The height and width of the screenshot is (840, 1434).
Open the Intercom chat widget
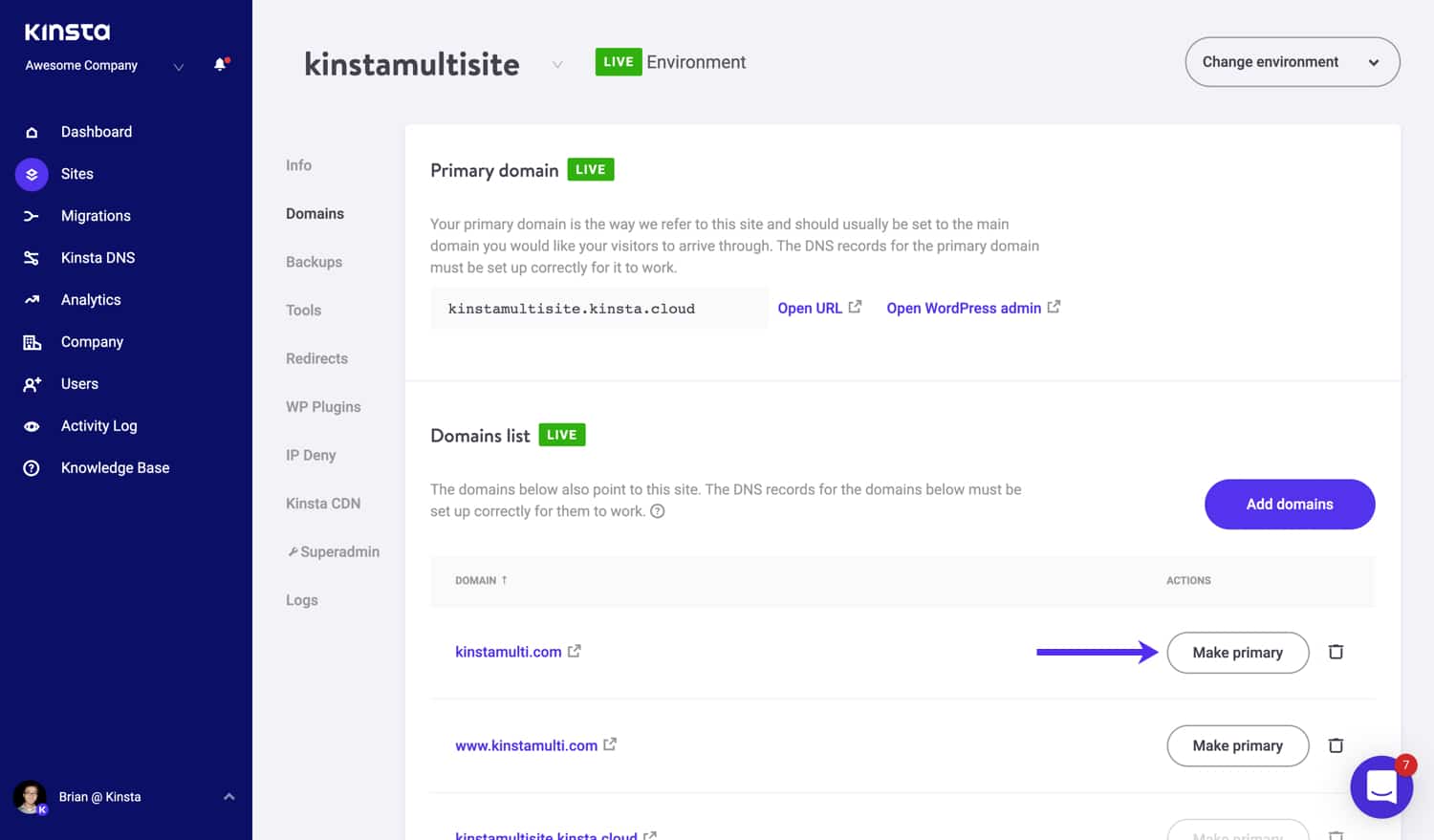pos(1381,786)
